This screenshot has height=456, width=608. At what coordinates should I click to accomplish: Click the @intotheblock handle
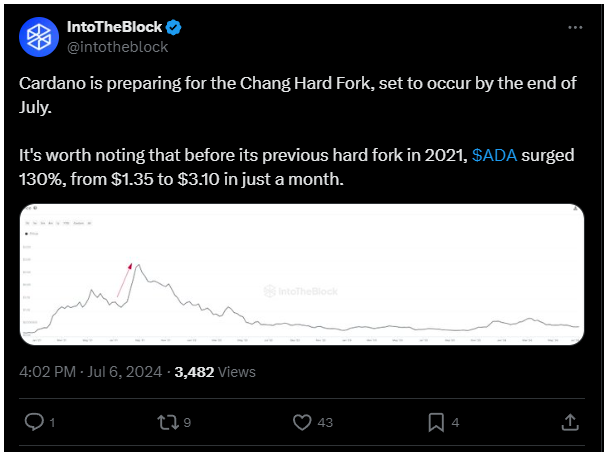[117, 47]
